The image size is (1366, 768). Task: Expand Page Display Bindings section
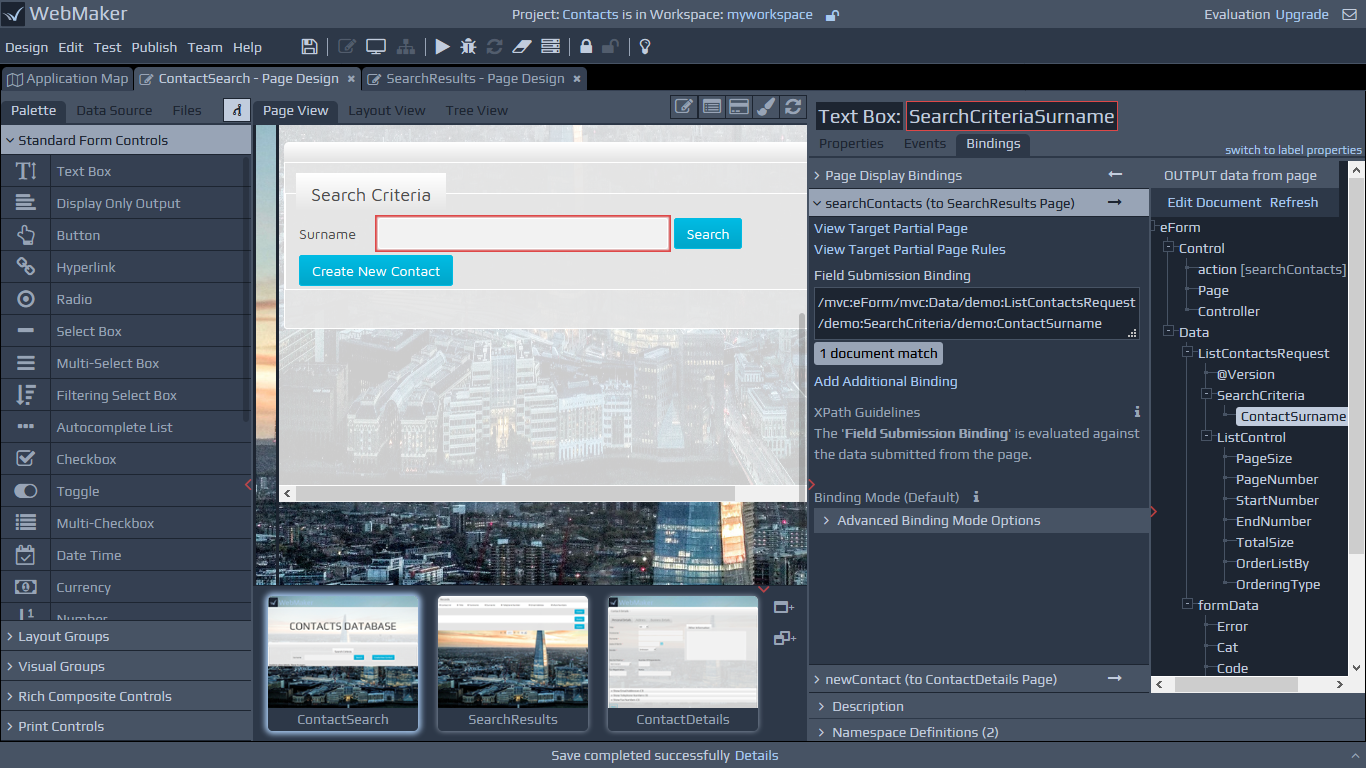(x=979, y=175)
